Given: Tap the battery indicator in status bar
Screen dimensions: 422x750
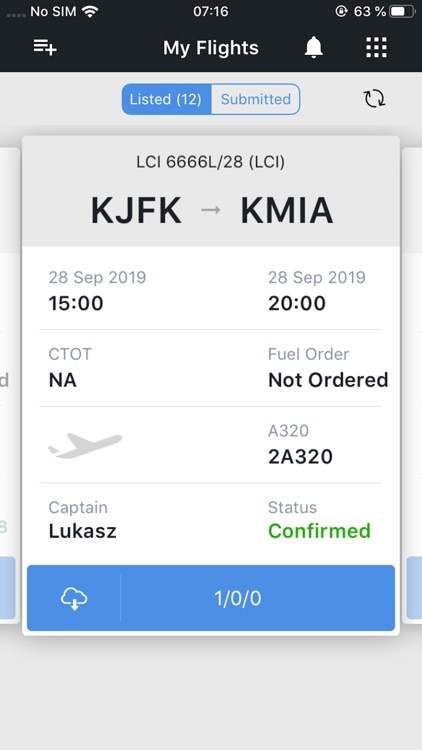Looking at the screenshot, I should click(x=402, y=11).
